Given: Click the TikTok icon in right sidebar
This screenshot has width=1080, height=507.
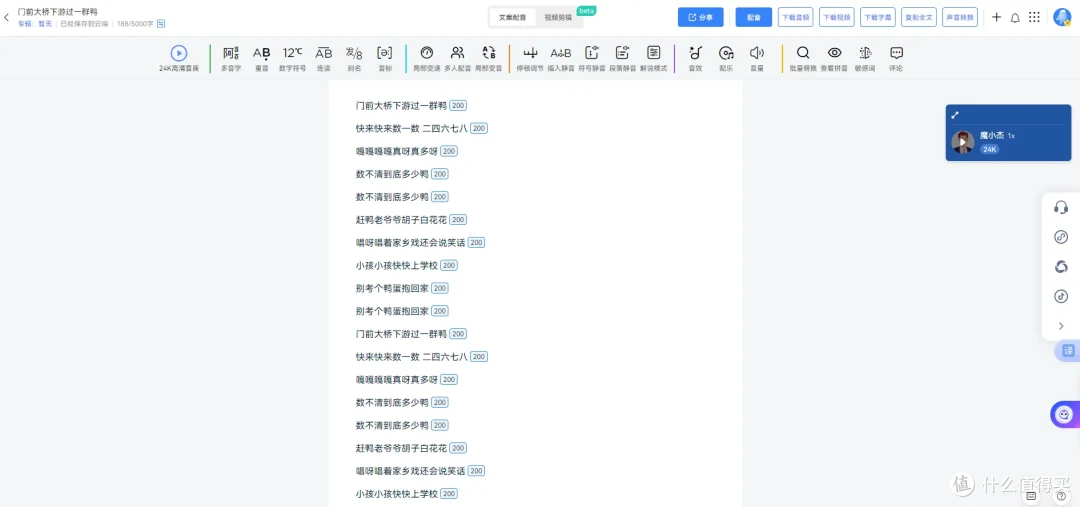Looking at the screenshot, I should pos(1061,296).
